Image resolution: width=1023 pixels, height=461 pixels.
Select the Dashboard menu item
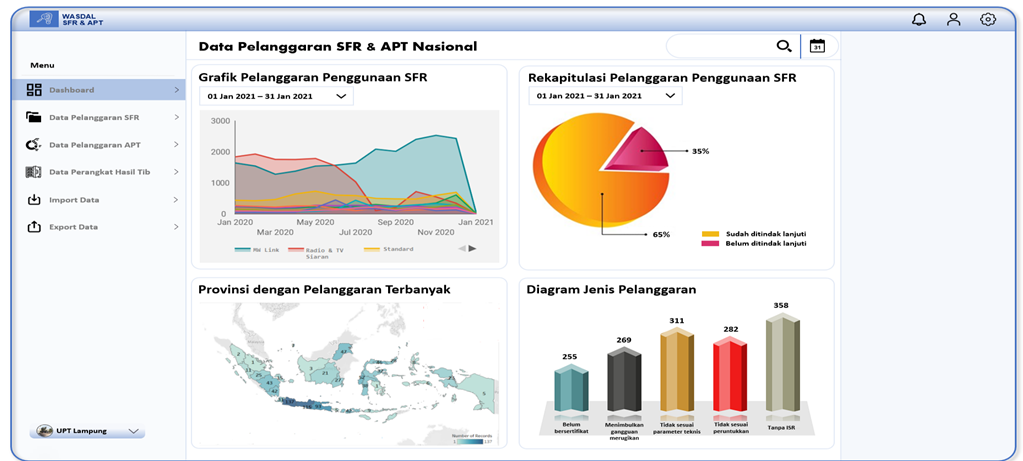(99, 90)
